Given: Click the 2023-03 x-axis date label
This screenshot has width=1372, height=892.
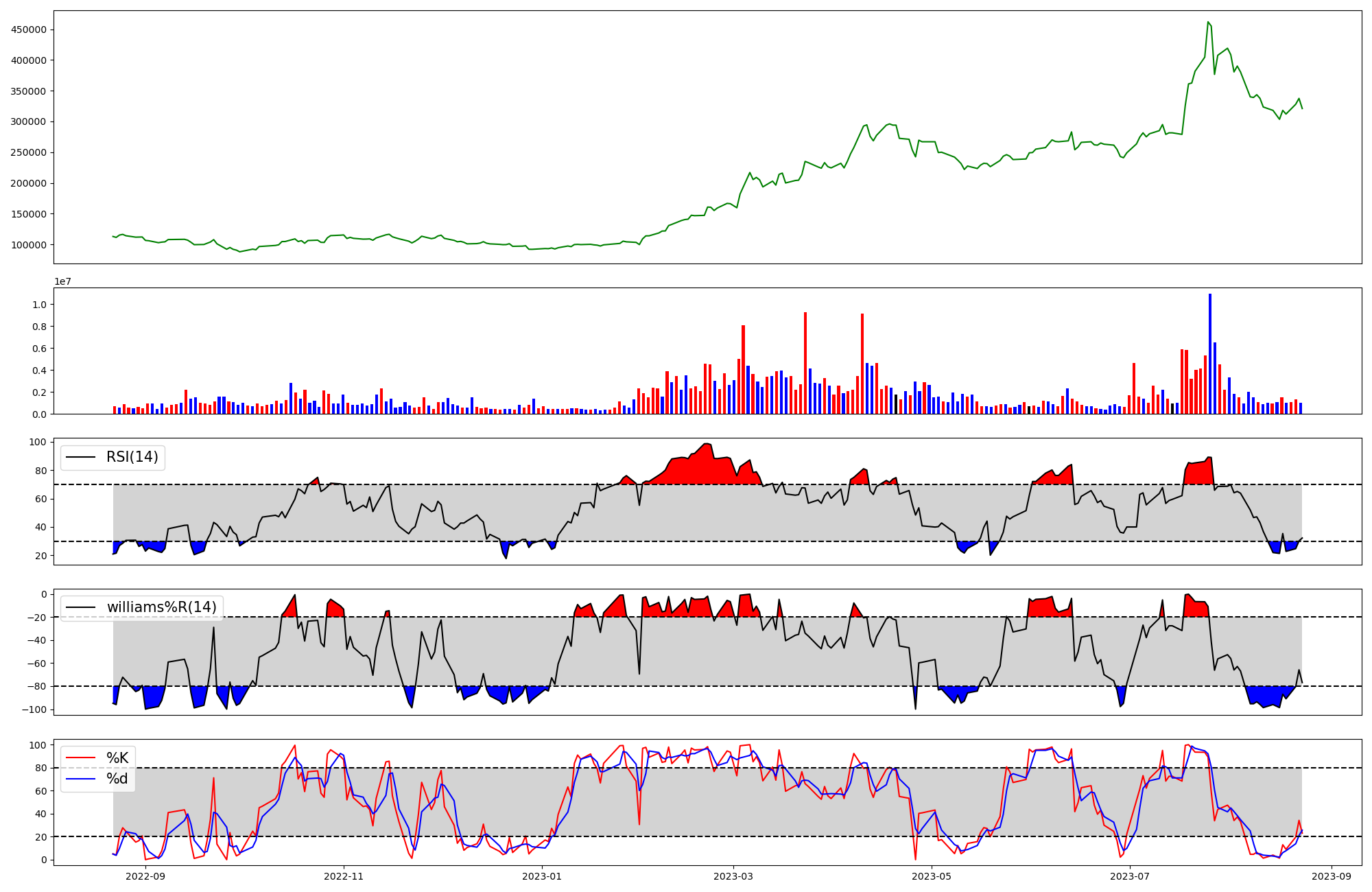Looking at the screenshot, I should [x=733, y=876].
